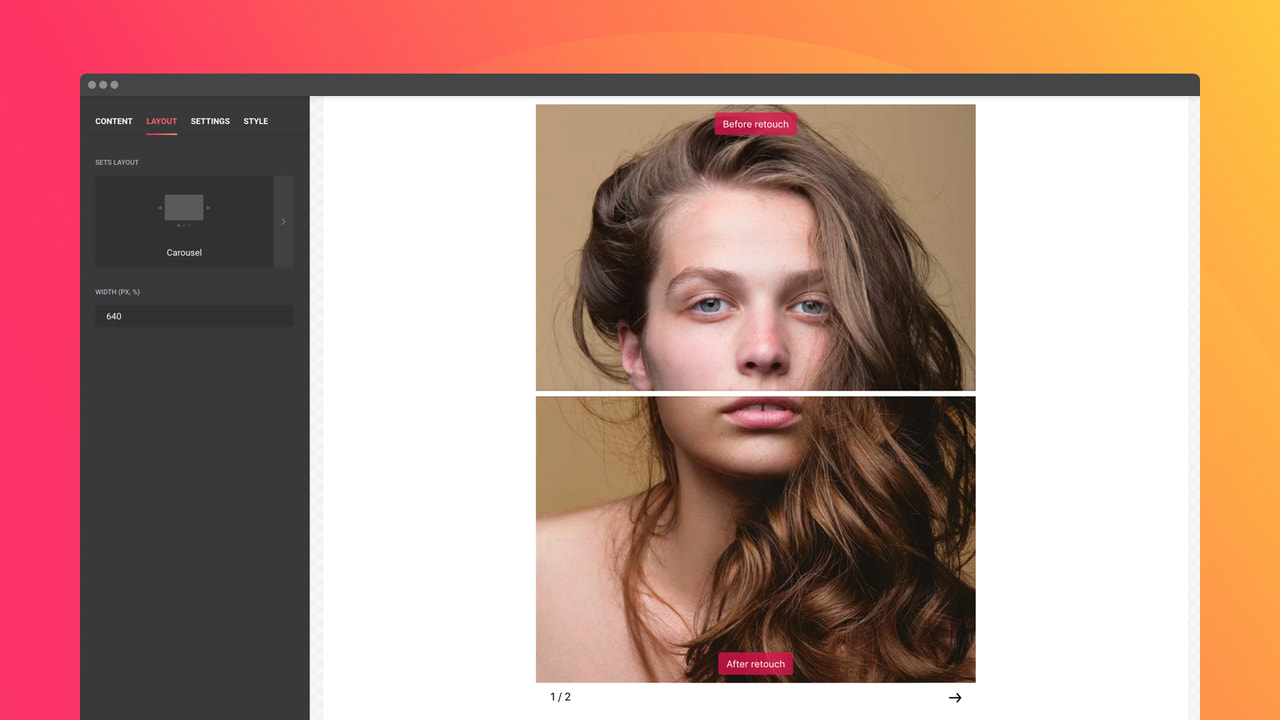1280x720 pixels.
Task: Open the Settings tab
Action: coord(209,121)
